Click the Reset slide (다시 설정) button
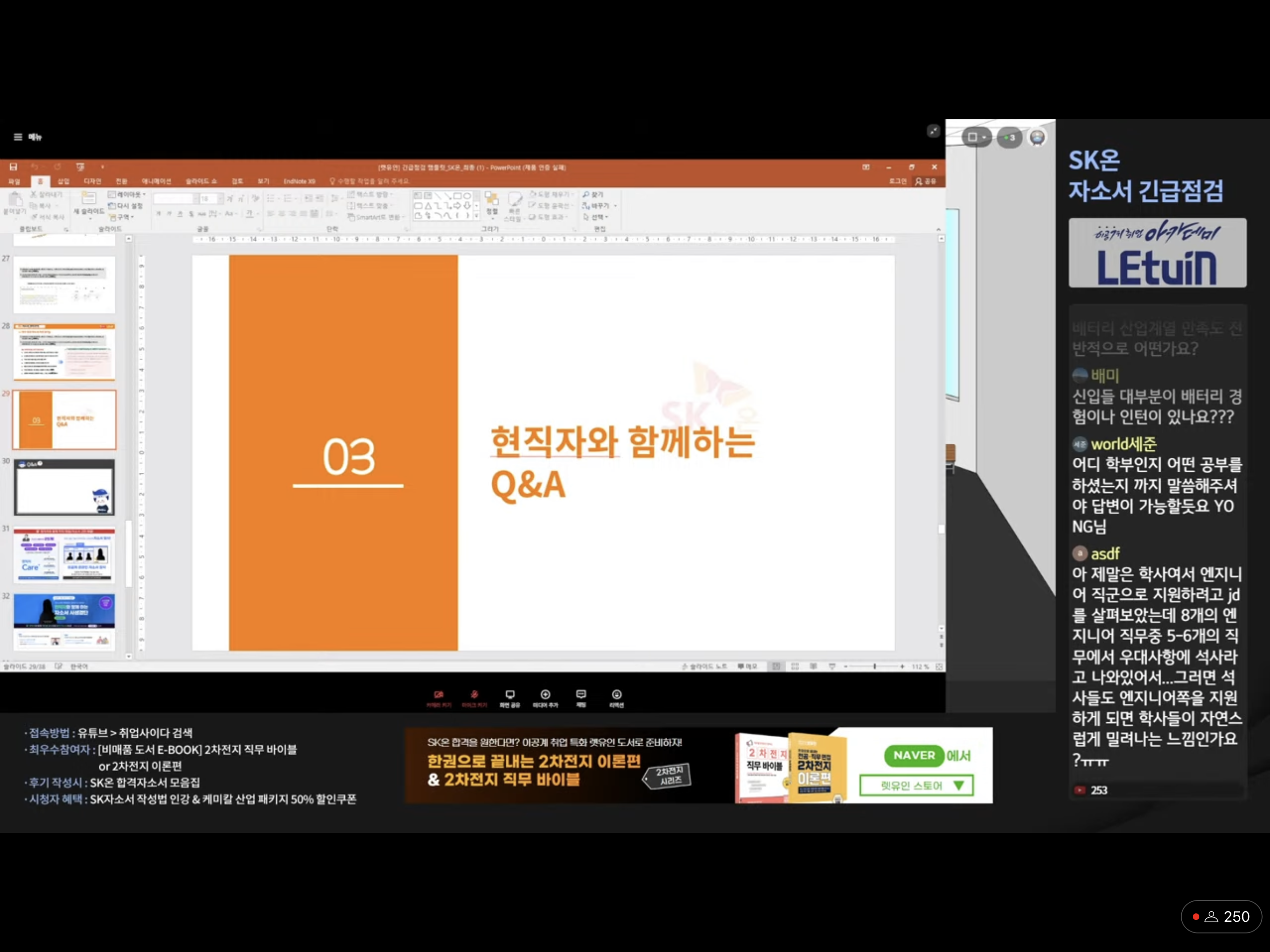Image resolution: width=1270 pixels, height=952 pixels. 125,205
